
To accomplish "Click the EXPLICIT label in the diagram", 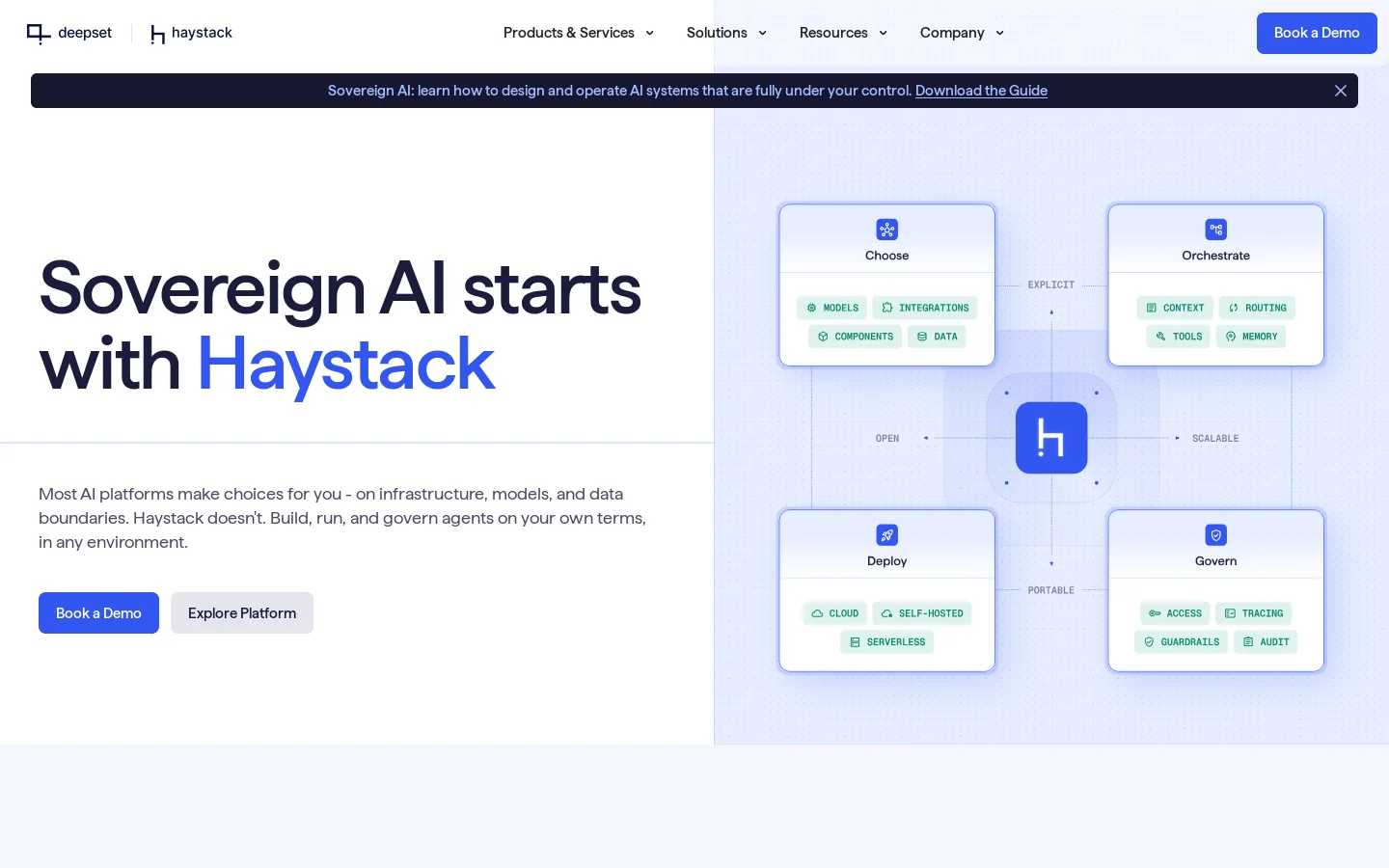I will click(x=1050, y=285).
